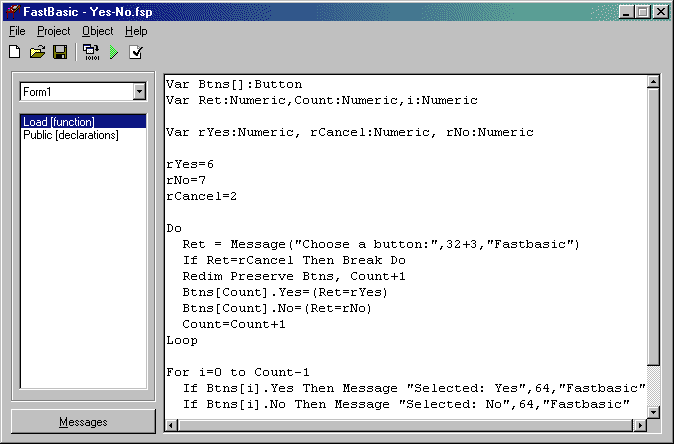The image size is (674, 444).
Task: Maximize the FastBasic window
Action: (x=643, y=12)
